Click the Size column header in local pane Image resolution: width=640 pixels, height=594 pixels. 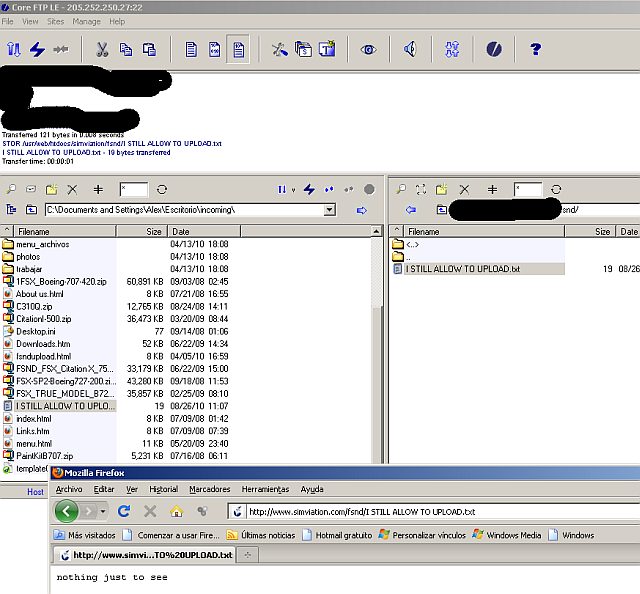point(153,231)
